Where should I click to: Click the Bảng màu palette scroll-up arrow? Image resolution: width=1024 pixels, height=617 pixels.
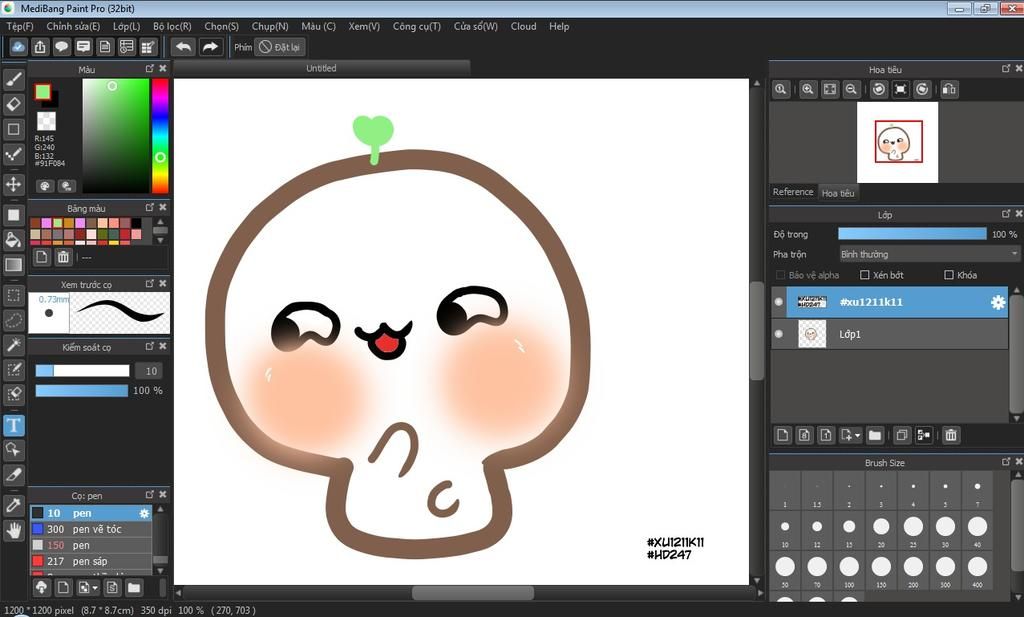(x=161, y=222)
